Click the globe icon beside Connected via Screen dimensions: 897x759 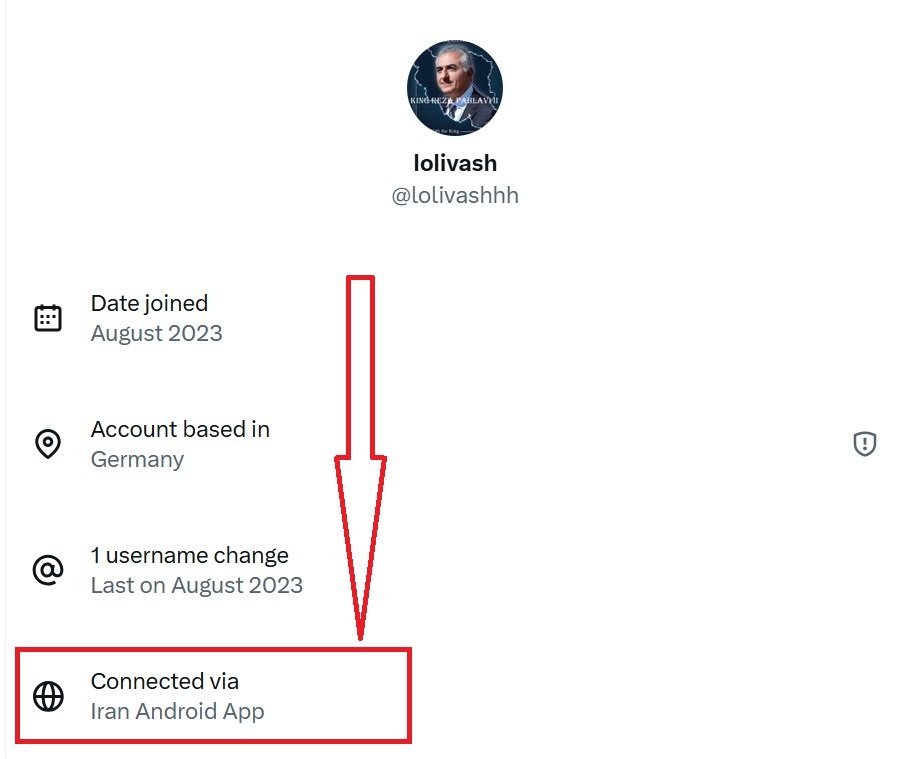point(48,696)
